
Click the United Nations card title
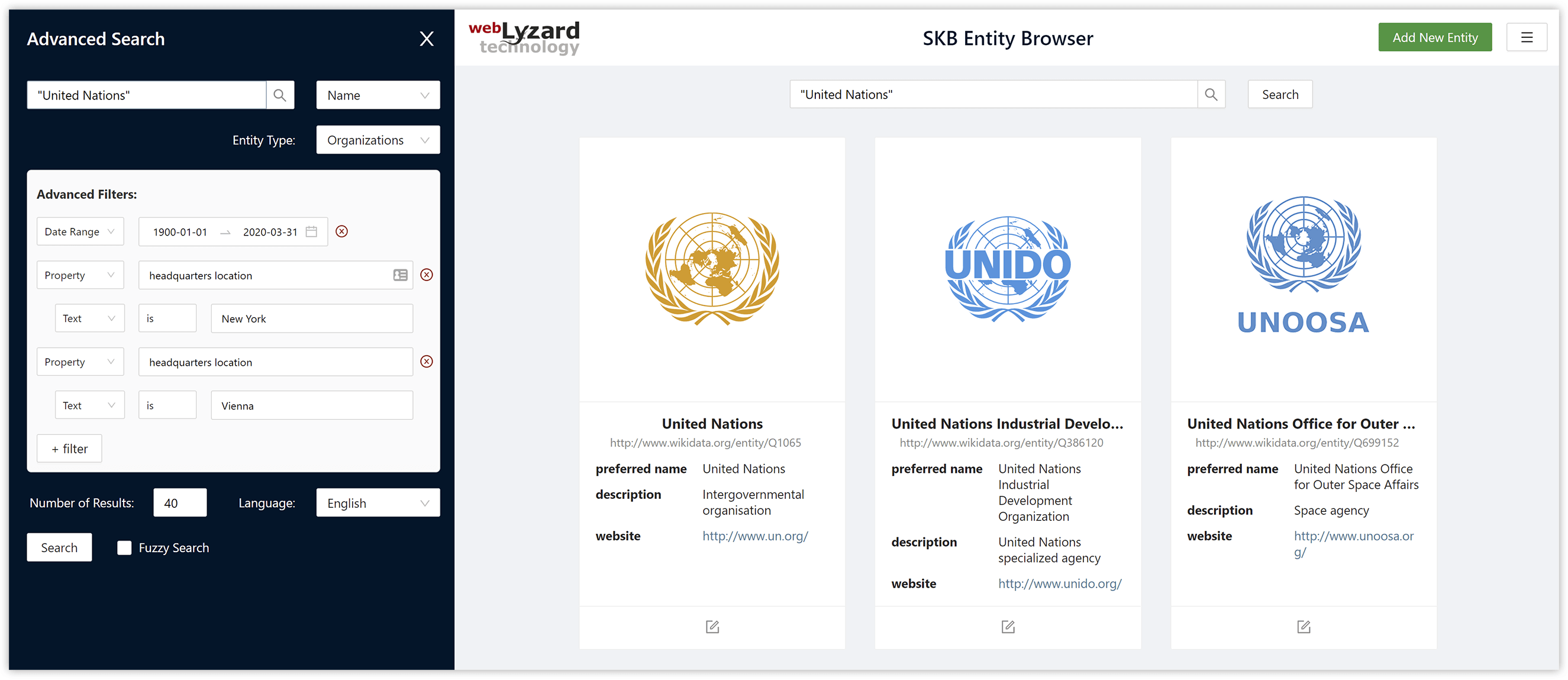pyautogui.click(x=712, y=424)
